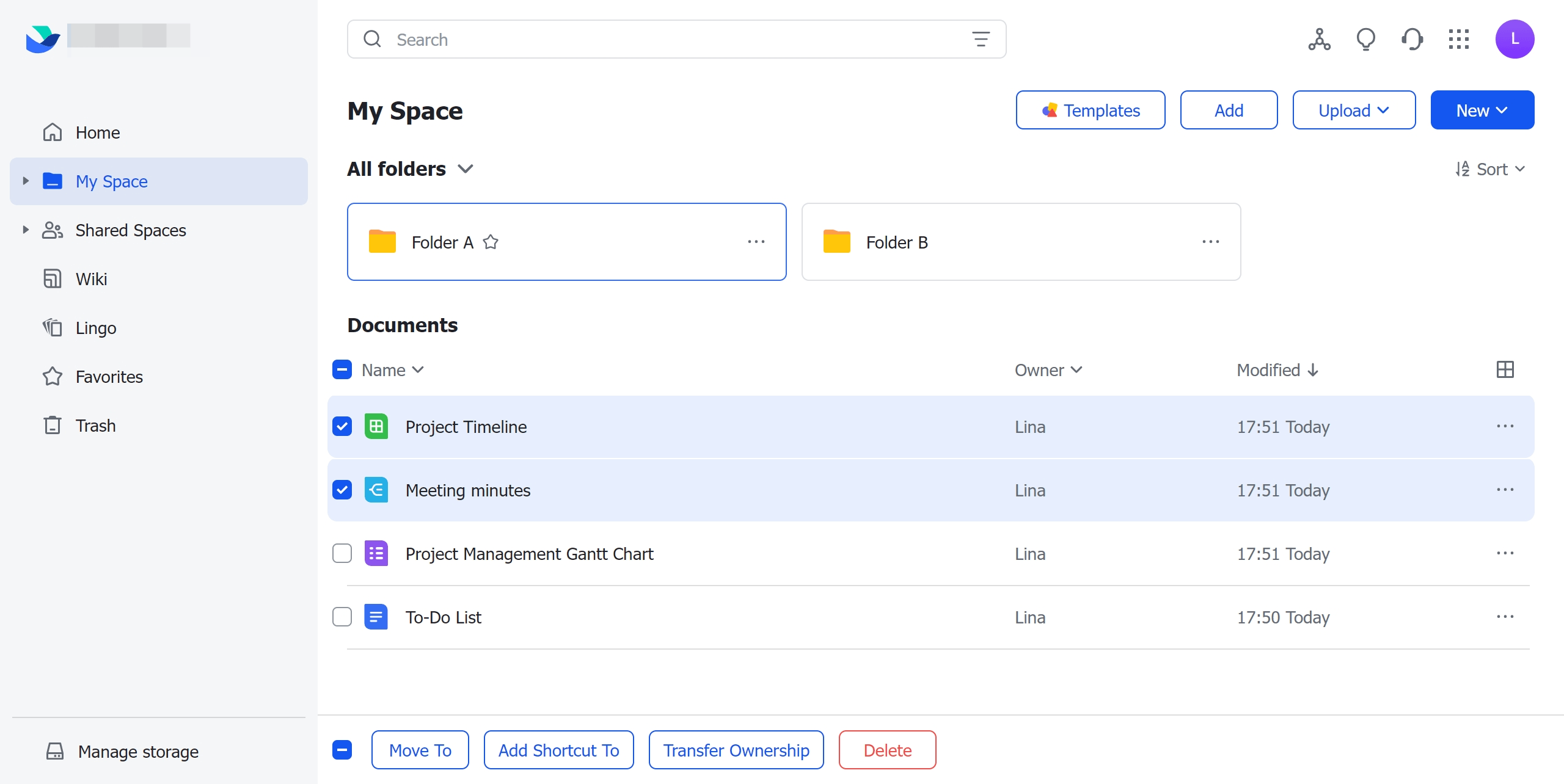Open Trash from the sidebar
The width and height of the screenshot is (1564, 784).
click(95, 425)
